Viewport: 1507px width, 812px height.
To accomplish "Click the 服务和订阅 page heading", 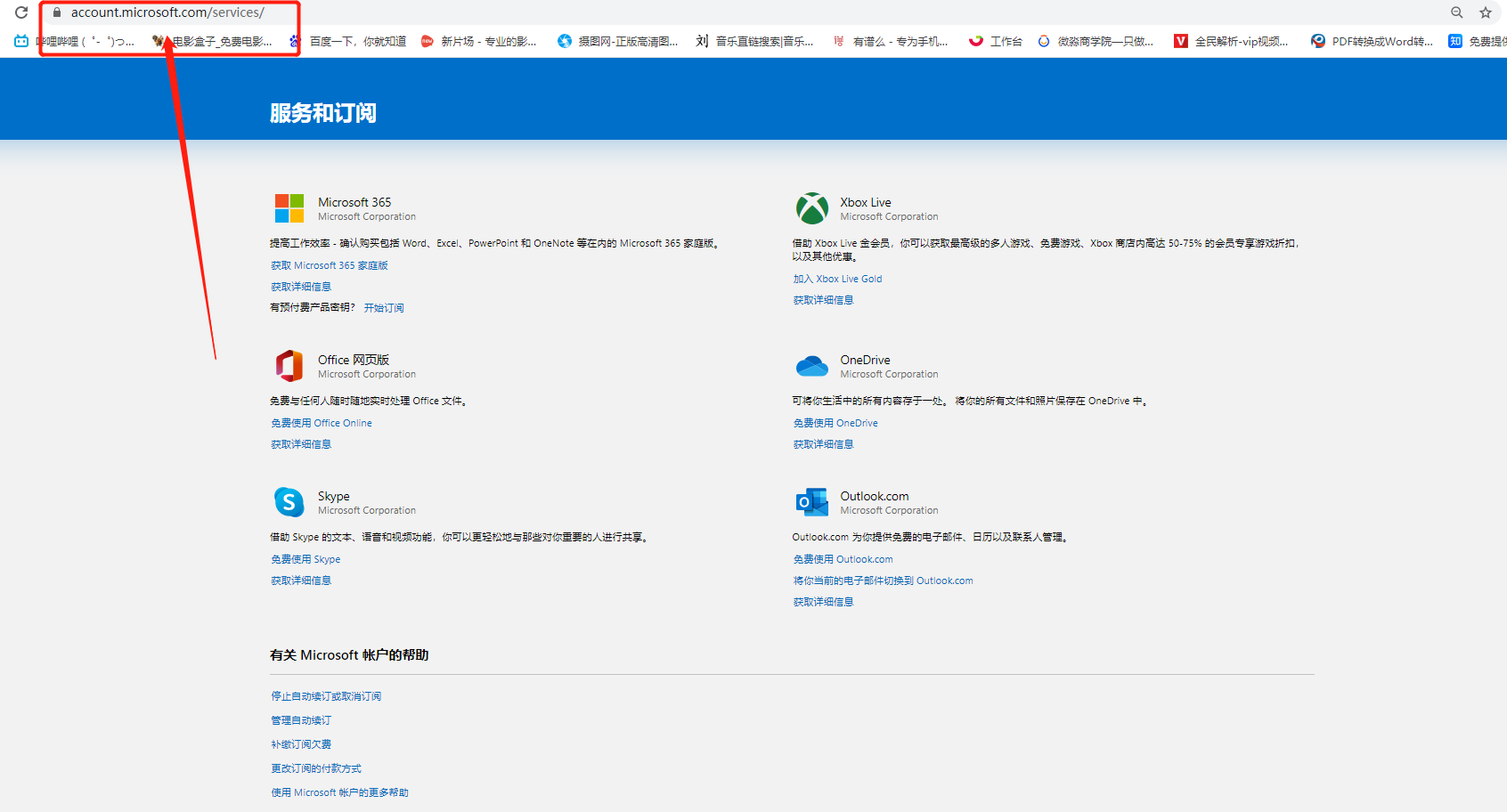I will (323, 113).
